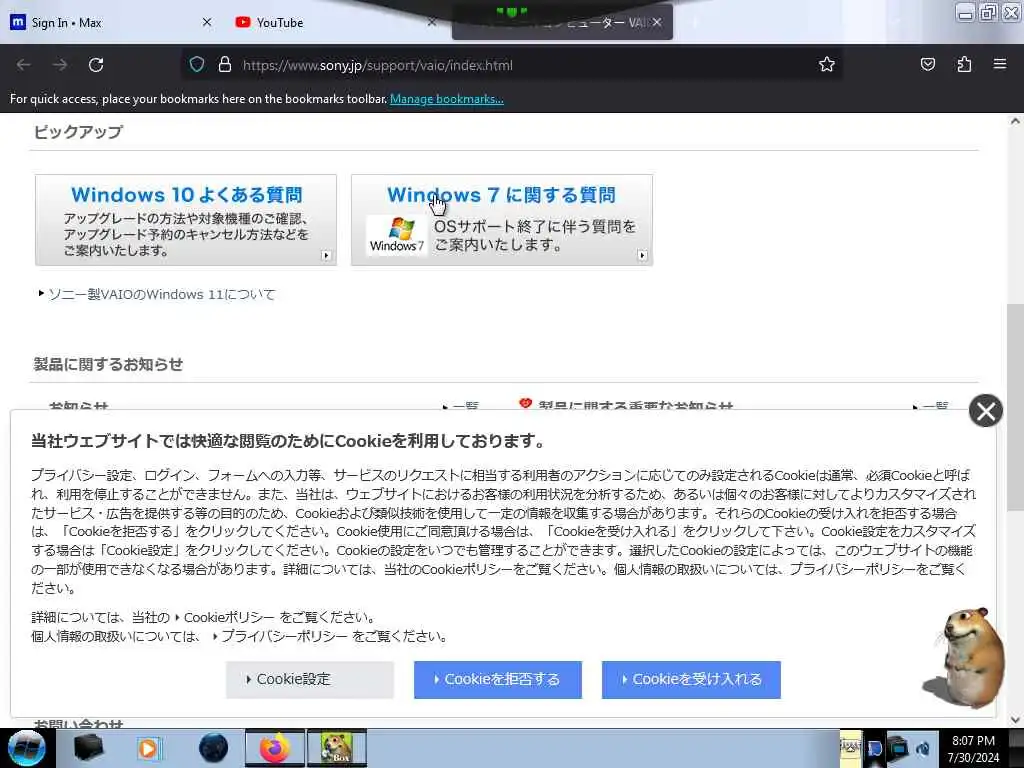Click Cookieを拒否する reject button
Viewport: 1024px width, 768px height.
point(498,680)
